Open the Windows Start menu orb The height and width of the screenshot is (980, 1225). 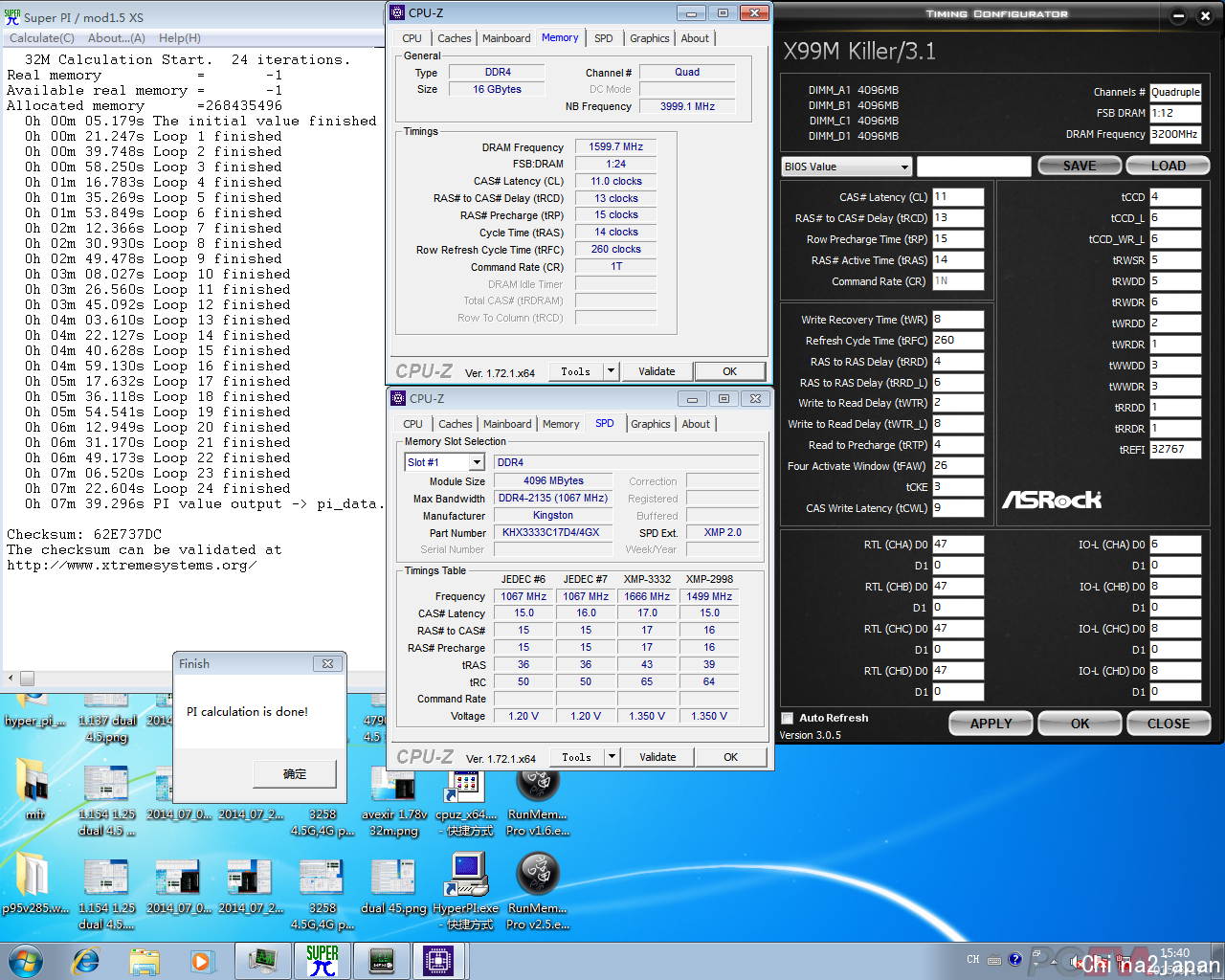click(25, 960)
